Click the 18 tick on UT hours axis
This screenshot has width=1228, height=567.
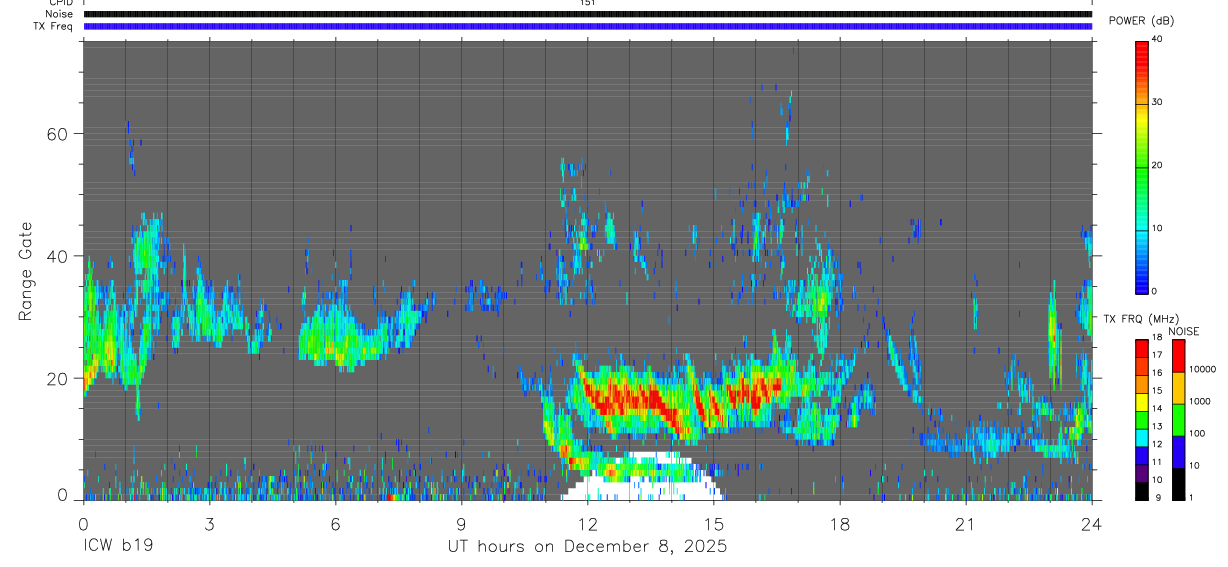[x=840, y=523]
